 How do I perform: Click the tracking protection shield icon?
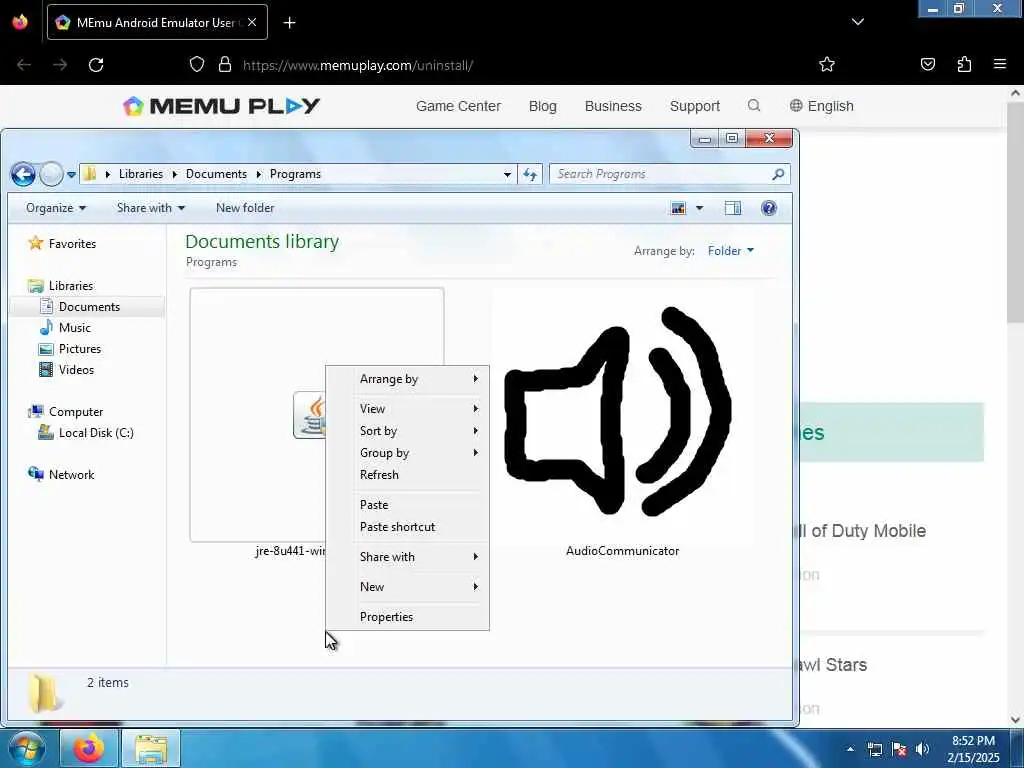click(197, 65)
